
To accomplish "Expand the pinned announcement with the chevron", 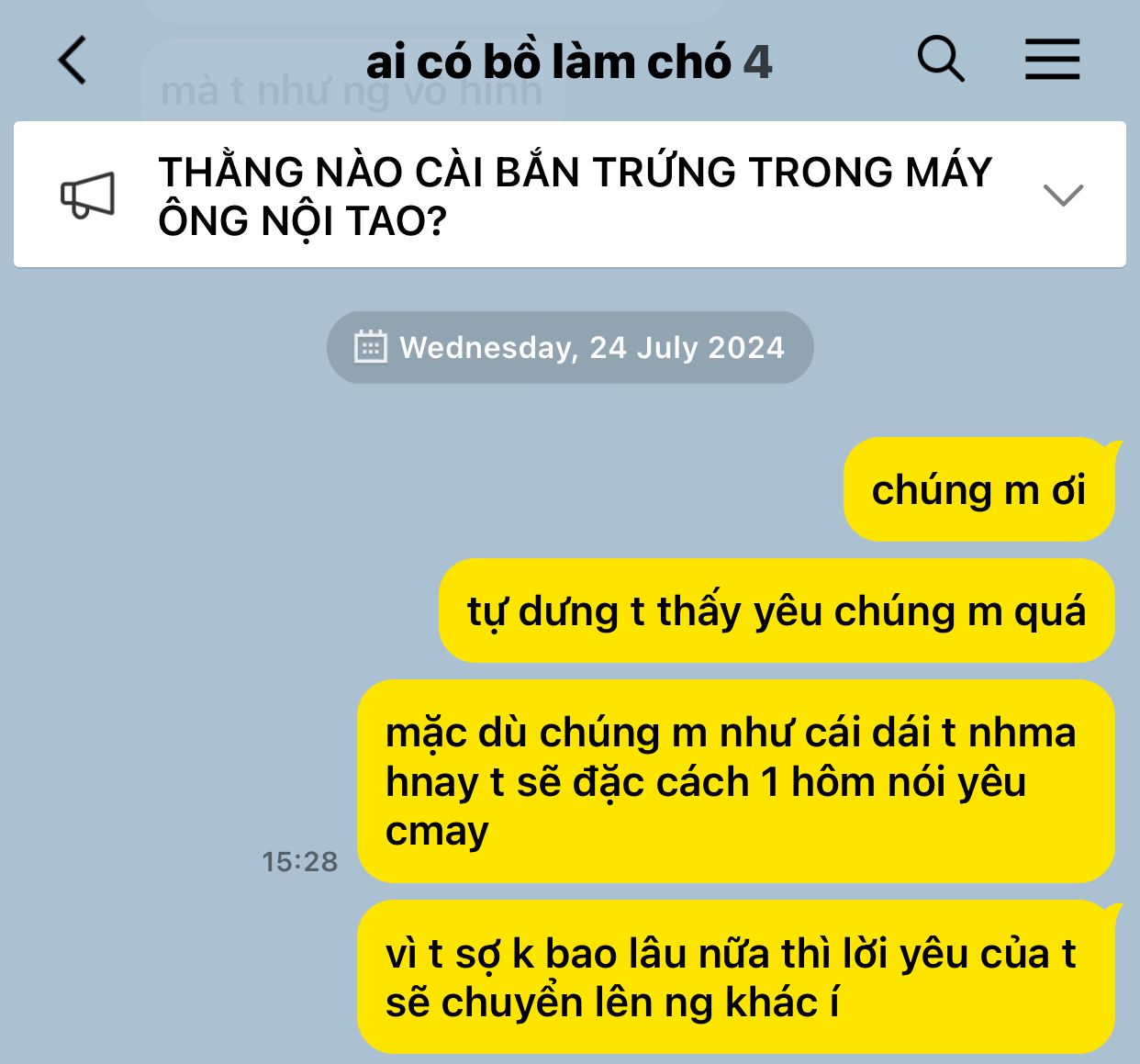I will click(x=1063, y=195).
